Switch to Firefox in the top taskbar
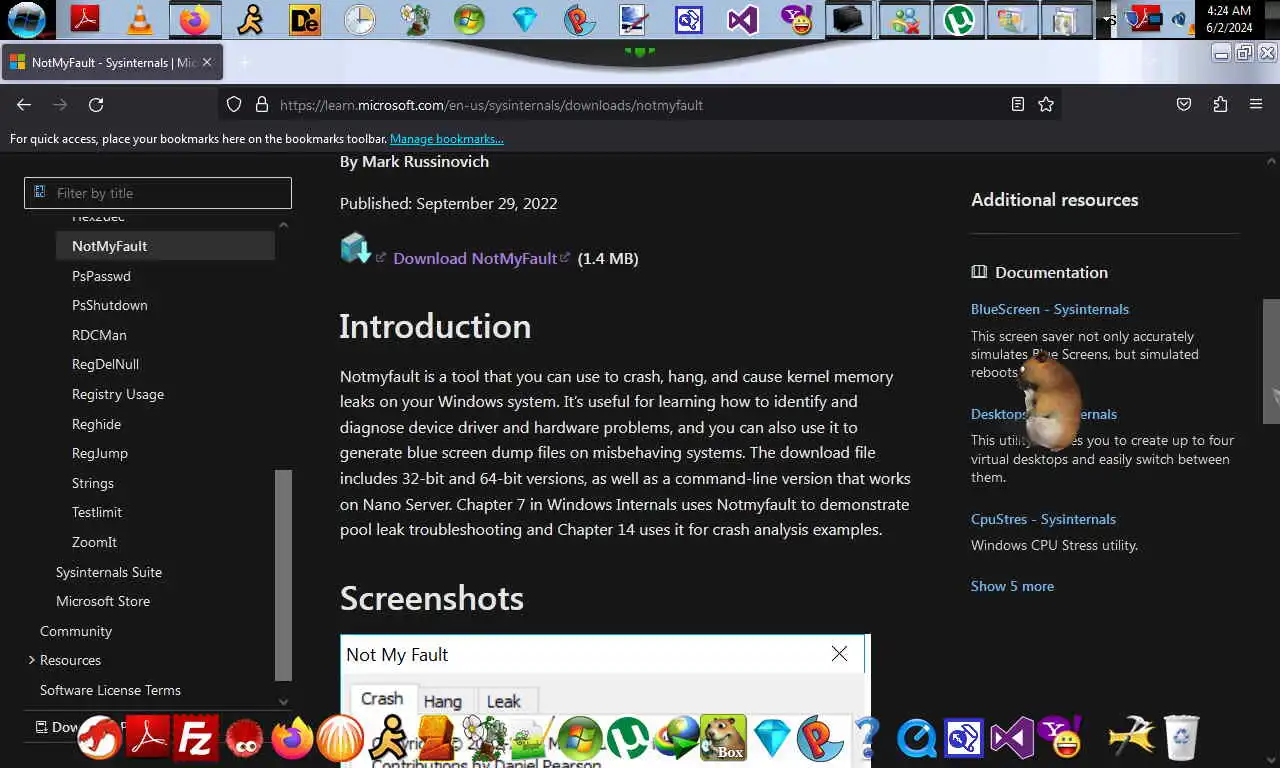The image size is (1280, 768). pos(195,19)
